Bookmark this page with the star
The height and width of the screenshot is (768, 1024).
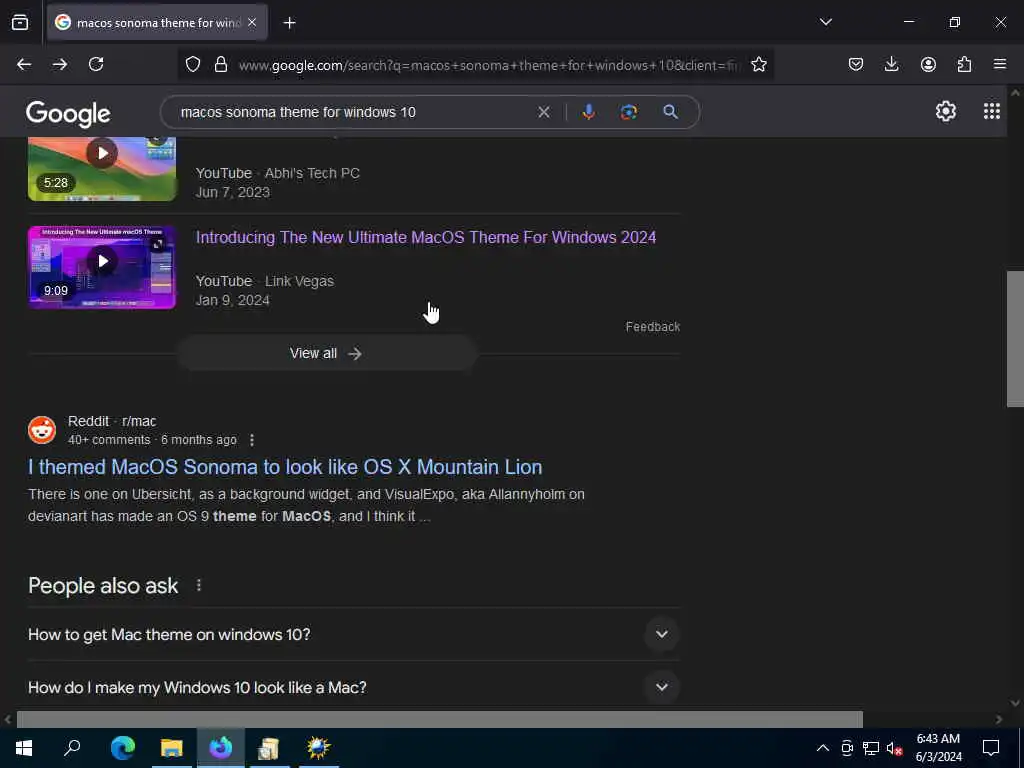758,64
